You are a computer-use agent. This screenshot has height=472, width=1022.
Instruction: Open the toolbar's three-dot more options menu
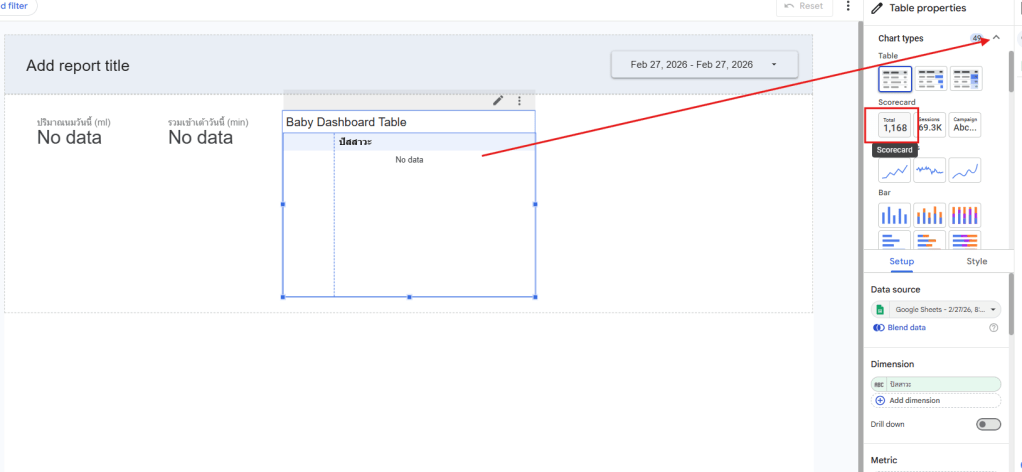coord(848,6)
